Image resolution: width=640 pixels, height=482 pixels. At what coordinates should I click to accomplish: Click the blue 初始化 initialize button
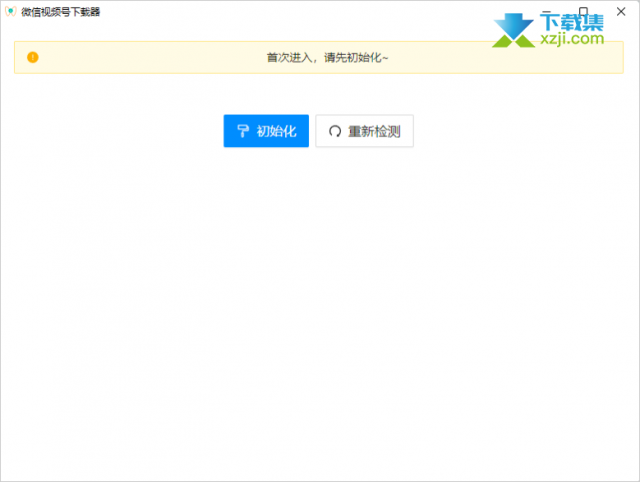(x=266, y=131)
